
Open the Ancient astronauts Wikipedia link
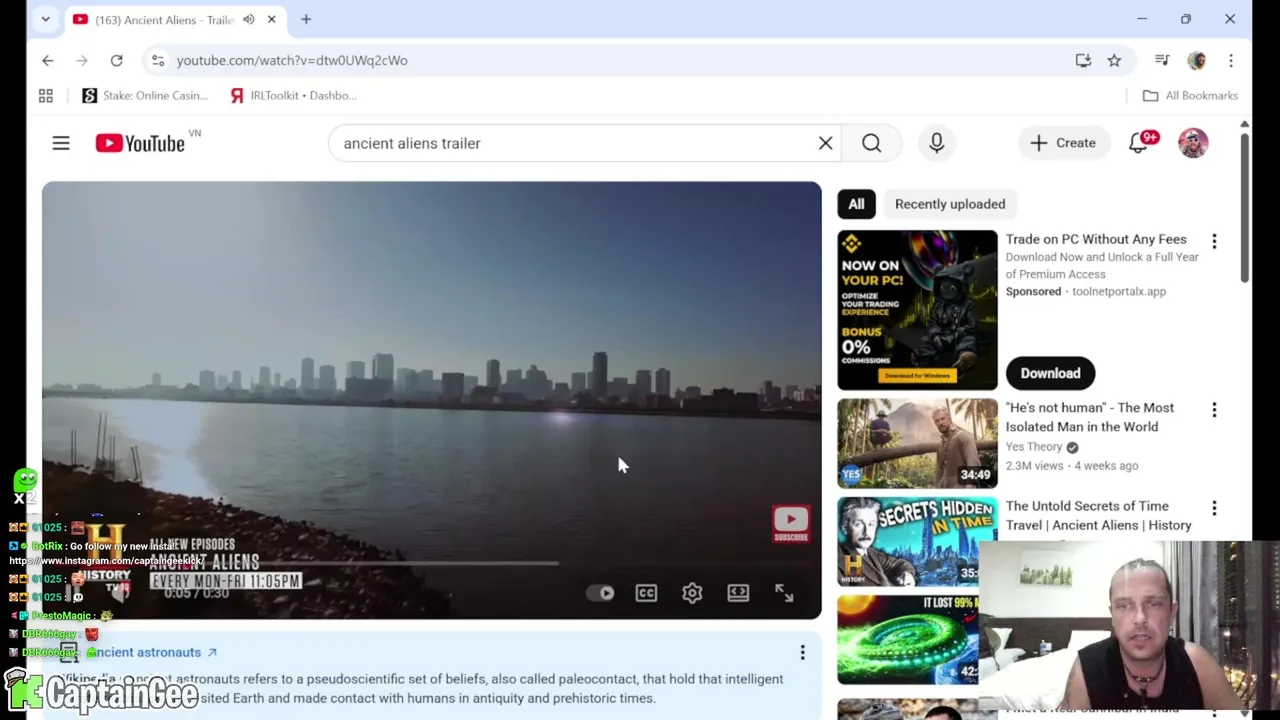pyautogui.click(x=151, y=652)
